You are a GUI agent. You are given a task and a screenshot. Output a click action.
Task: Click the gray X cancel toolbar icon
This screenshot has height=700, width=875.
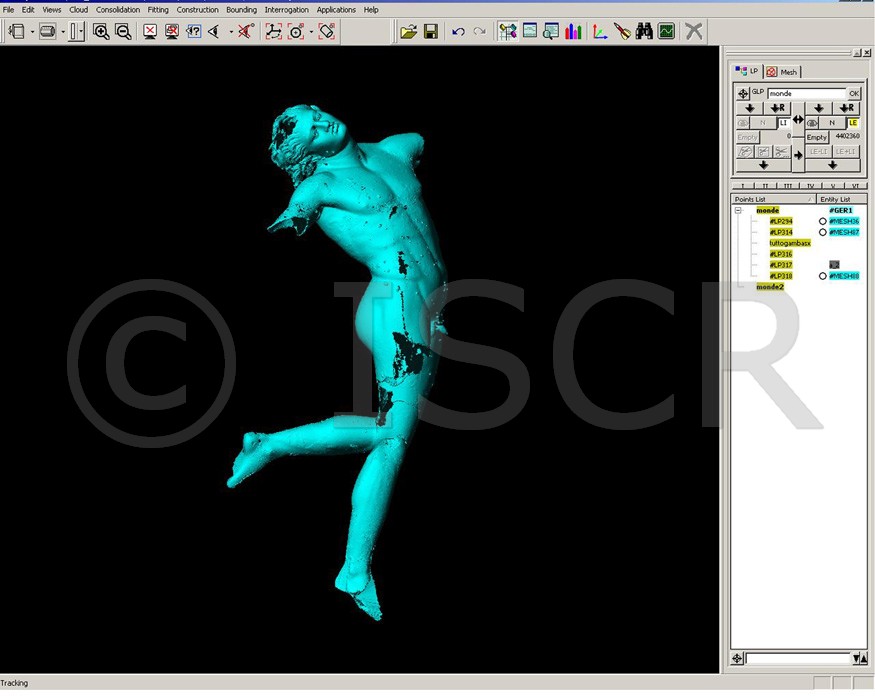pyautogui.click(x=694, y=31)
